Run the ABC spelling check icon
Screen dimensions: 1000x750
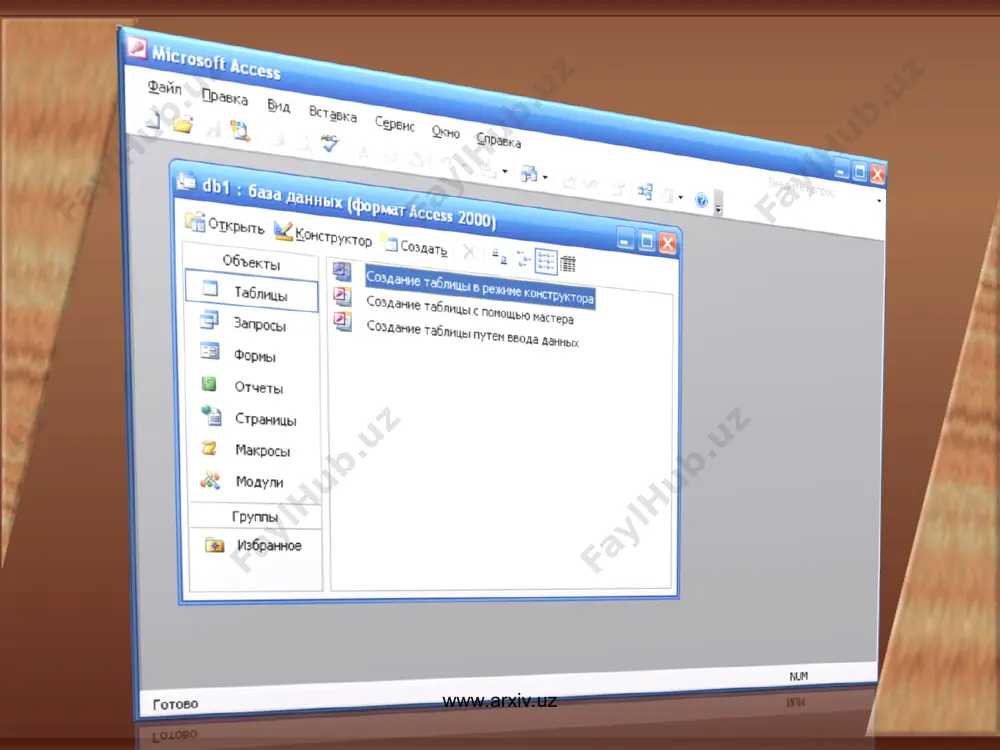click(329, 143)
